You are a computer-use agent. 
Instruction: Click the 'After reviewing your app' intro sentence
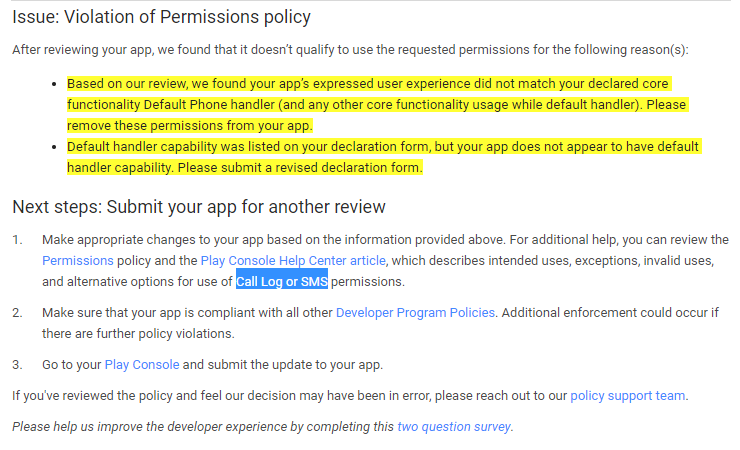pyautogui.click(x=350, y=50)
